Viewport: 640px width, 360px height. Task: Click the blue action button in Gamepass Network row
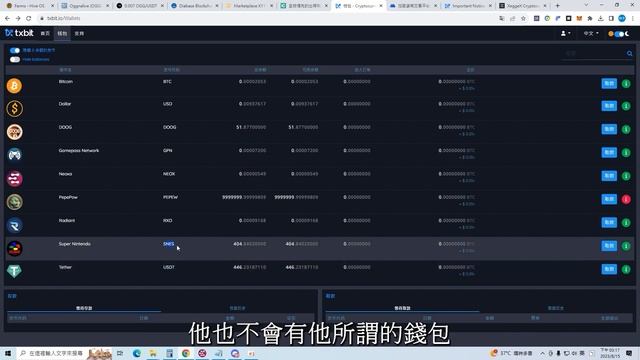[609, 152]
